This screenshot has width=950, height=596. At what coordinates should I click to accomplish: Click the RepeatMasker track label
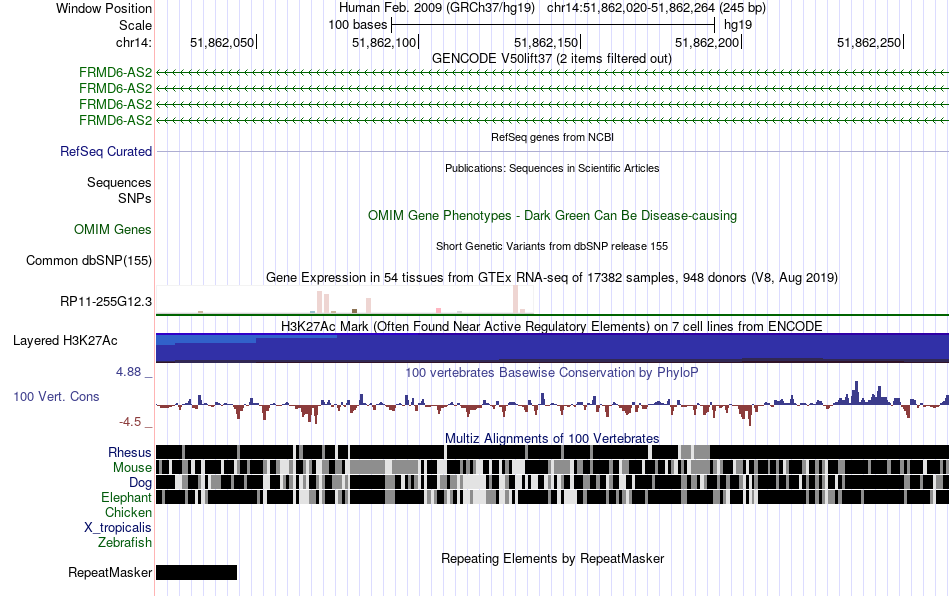click(x=110, y=572)
